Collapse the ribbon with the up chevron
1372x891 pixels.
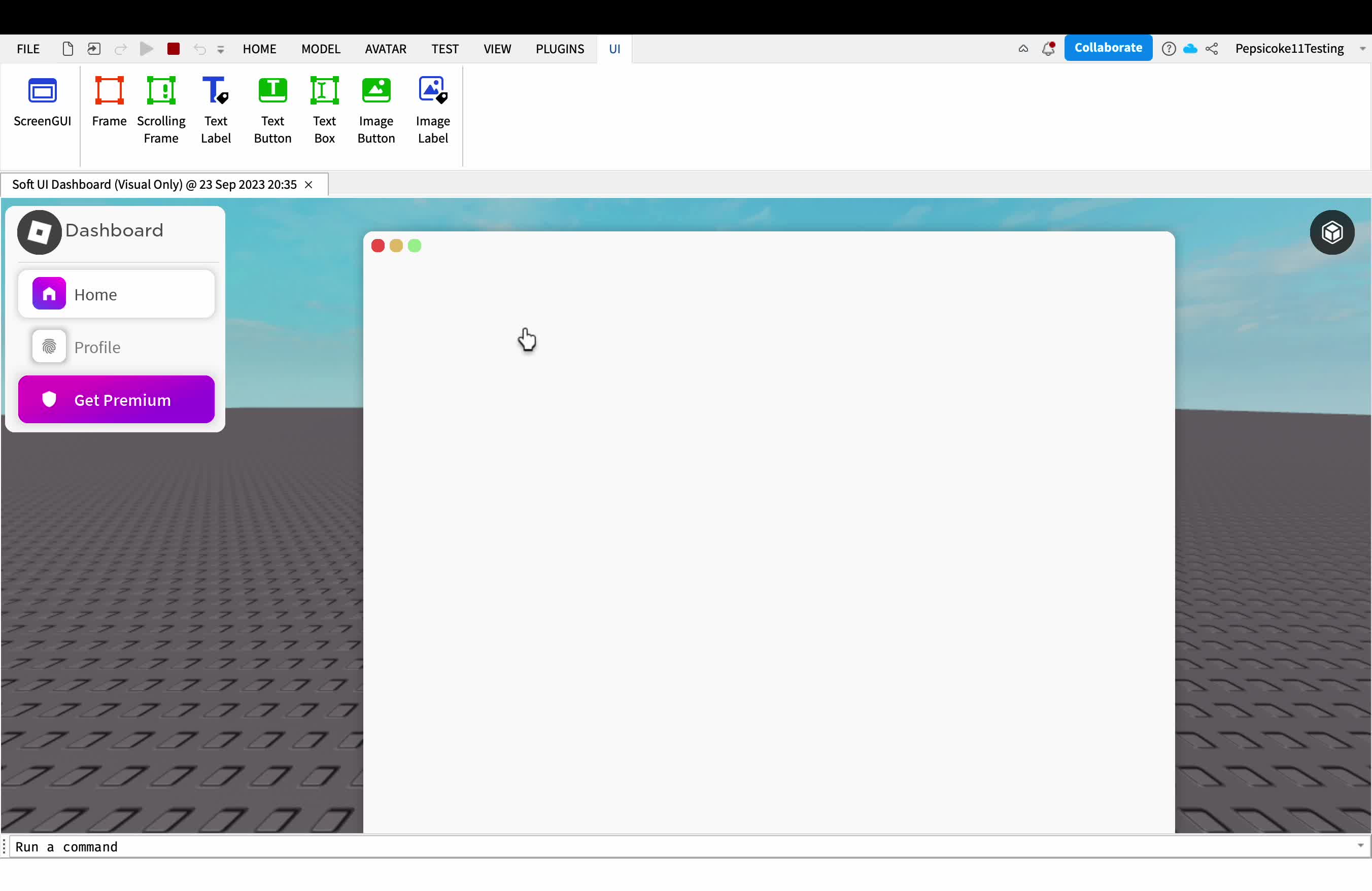(1023, 49)
